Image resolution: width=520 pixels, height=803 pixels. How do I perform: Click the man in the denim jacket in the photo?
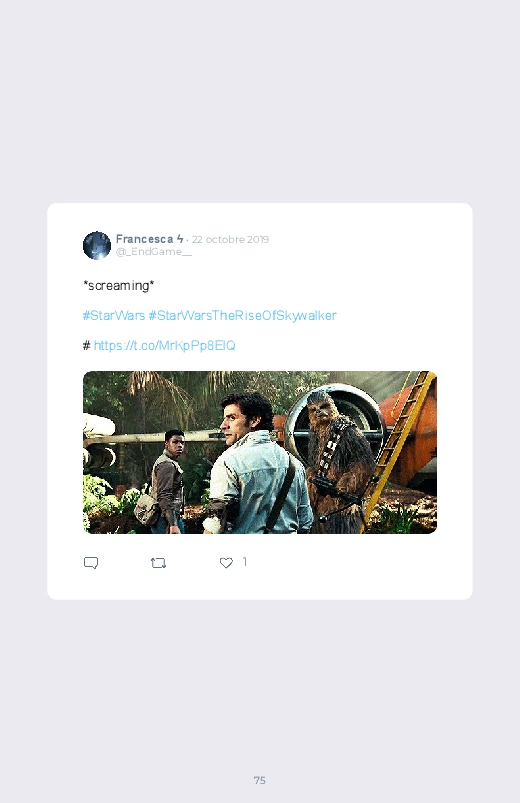click(256, 466)
